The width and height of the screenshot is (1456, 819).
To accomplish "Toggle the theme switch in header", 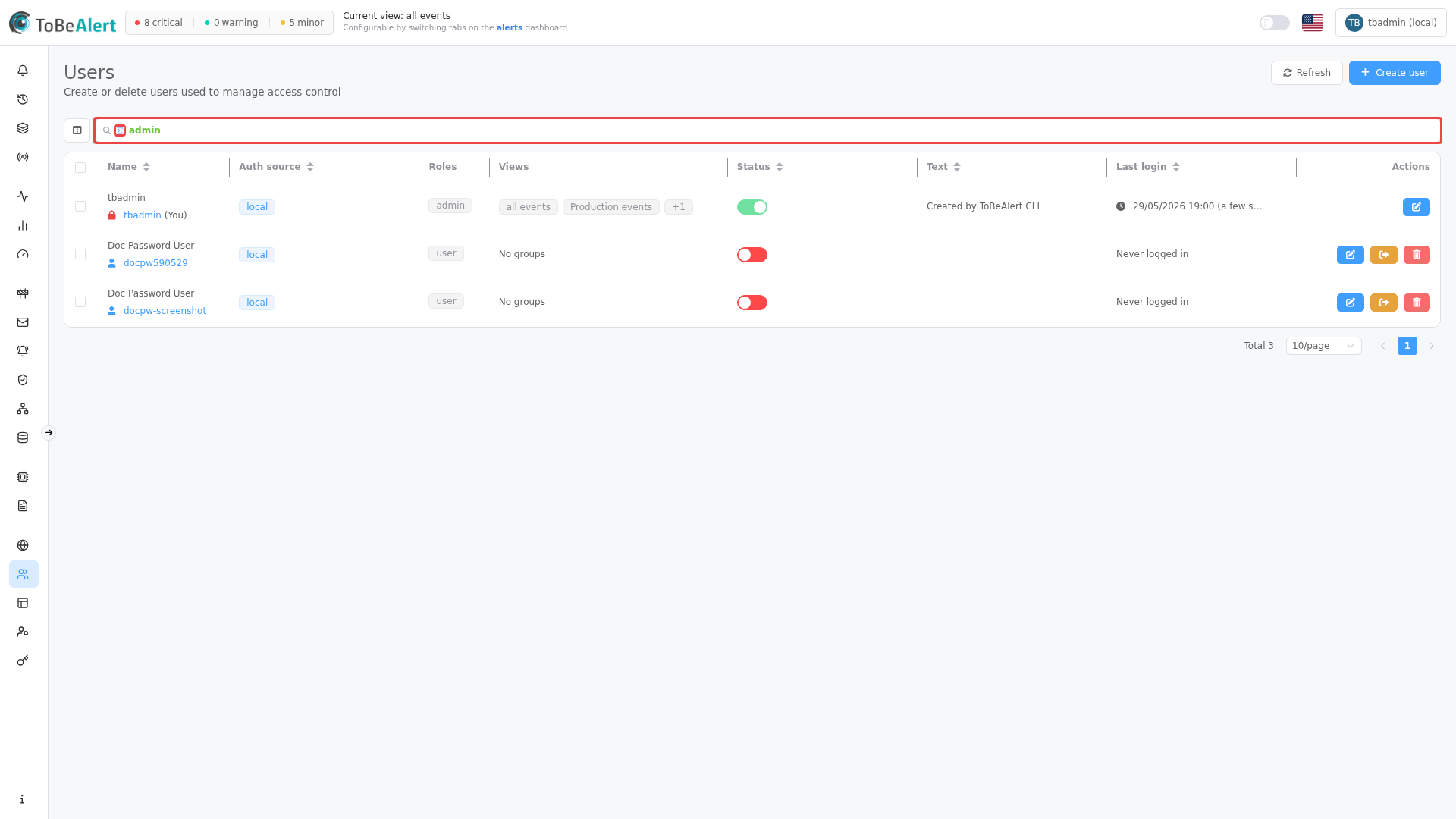I will coord(1275,23).
